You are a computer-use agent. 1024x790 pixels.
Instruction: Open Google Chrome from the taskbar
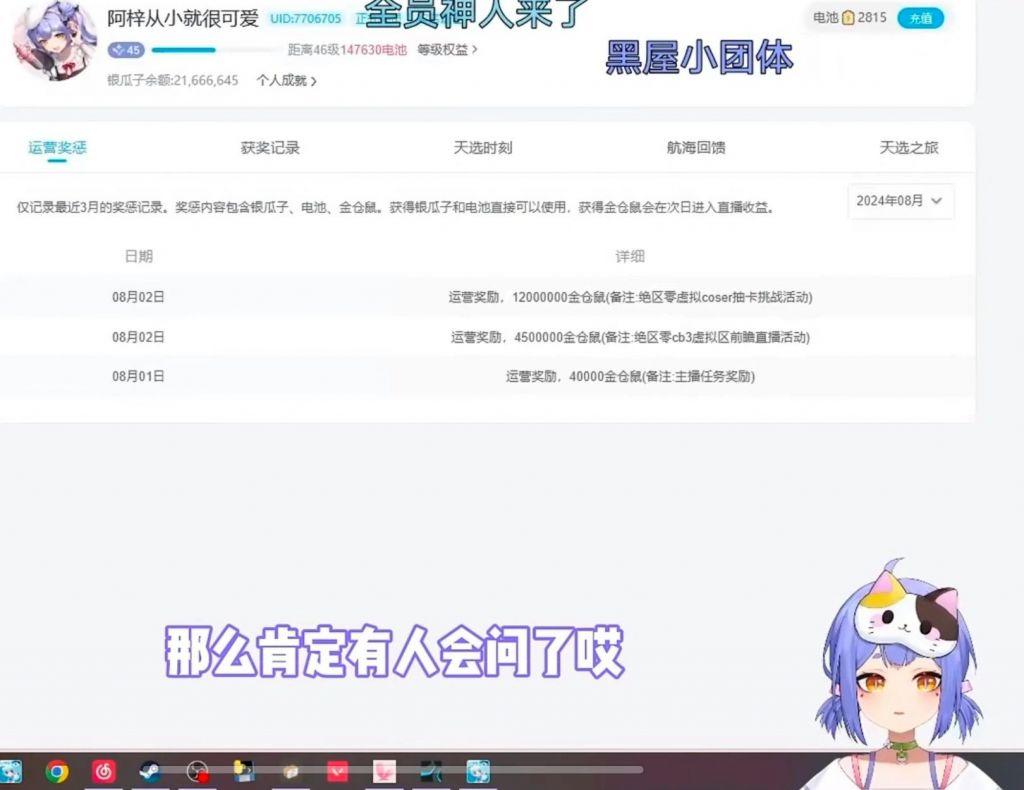pos(57,771)
